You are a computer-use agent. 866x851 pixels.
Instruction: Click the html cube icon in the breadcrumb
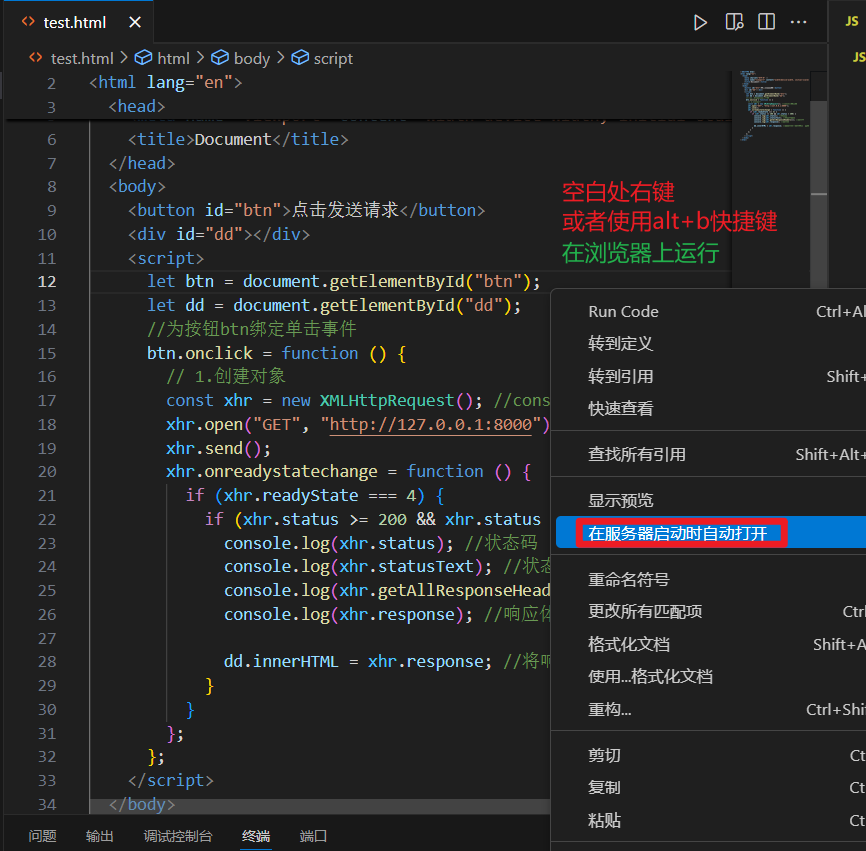[144, 57]
